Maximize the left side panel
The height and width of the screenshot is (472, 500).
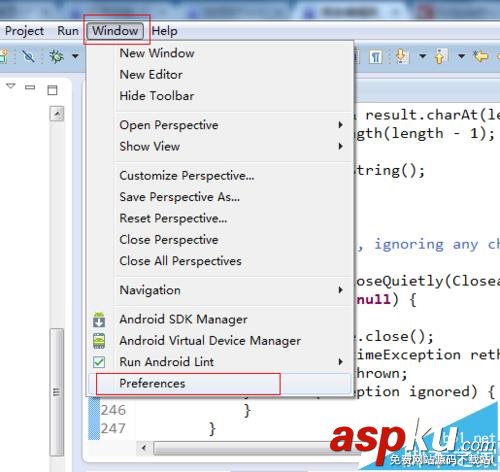pos(52,90)
